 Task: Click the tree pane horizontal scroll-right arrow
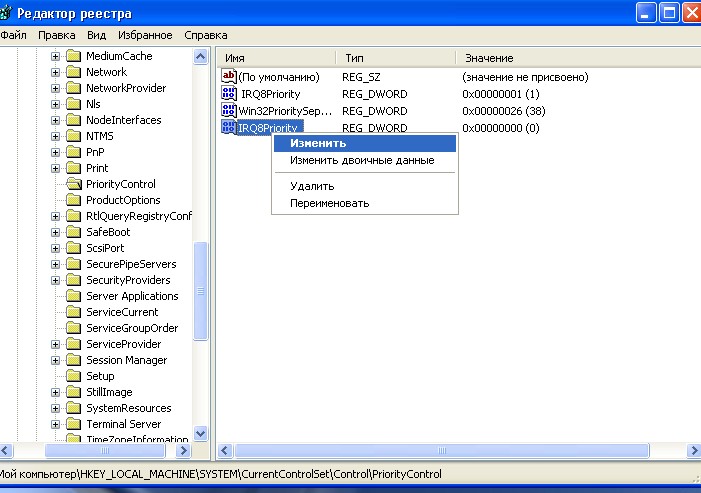pos(183,451)
